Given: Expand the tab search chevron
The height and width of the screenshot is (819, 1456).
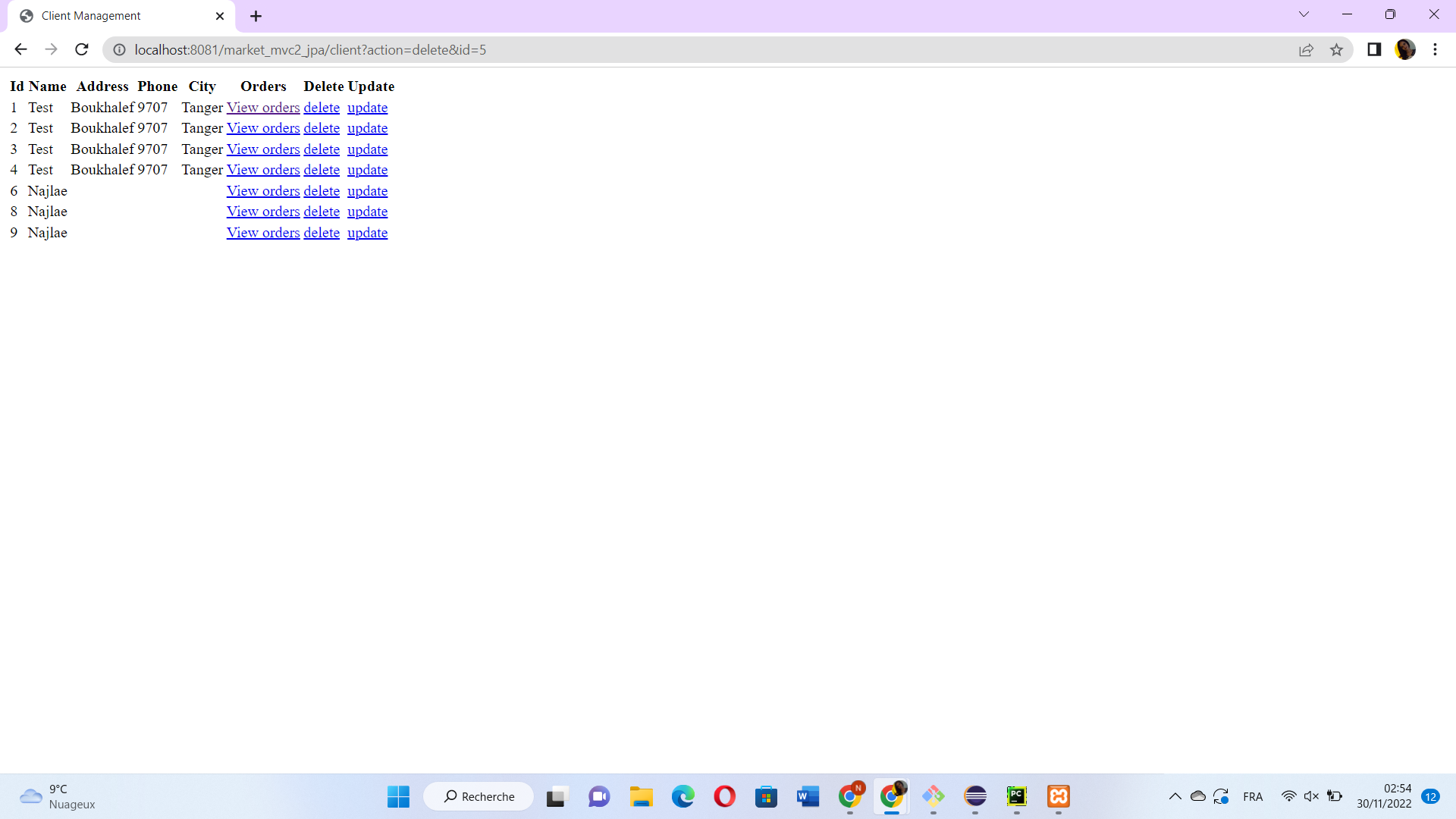Looking at the screenshot, I should (1304, 14).
